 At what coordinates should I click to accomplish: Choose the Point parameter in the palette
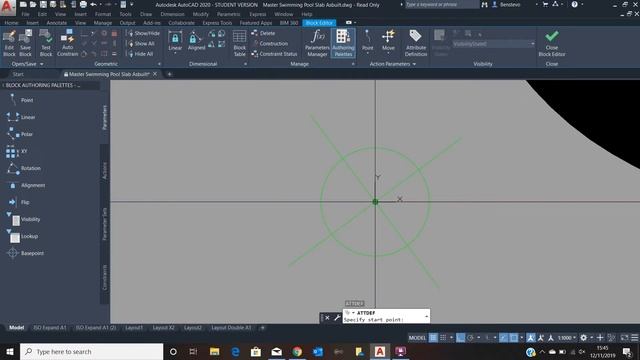click(21, 100)
